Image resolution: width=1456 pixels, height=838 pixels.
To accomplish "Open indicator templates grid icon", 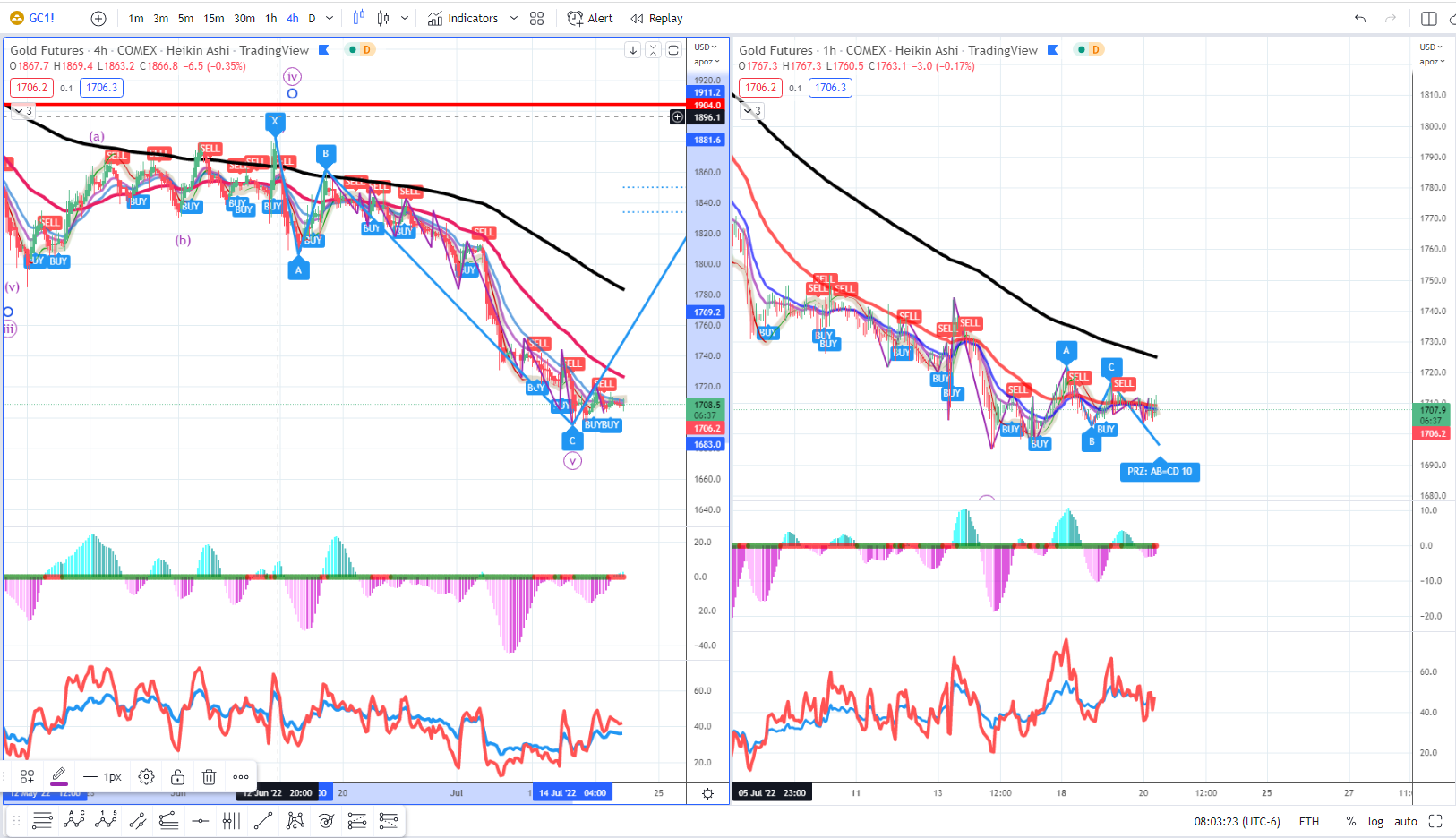I will pos(537,18).
